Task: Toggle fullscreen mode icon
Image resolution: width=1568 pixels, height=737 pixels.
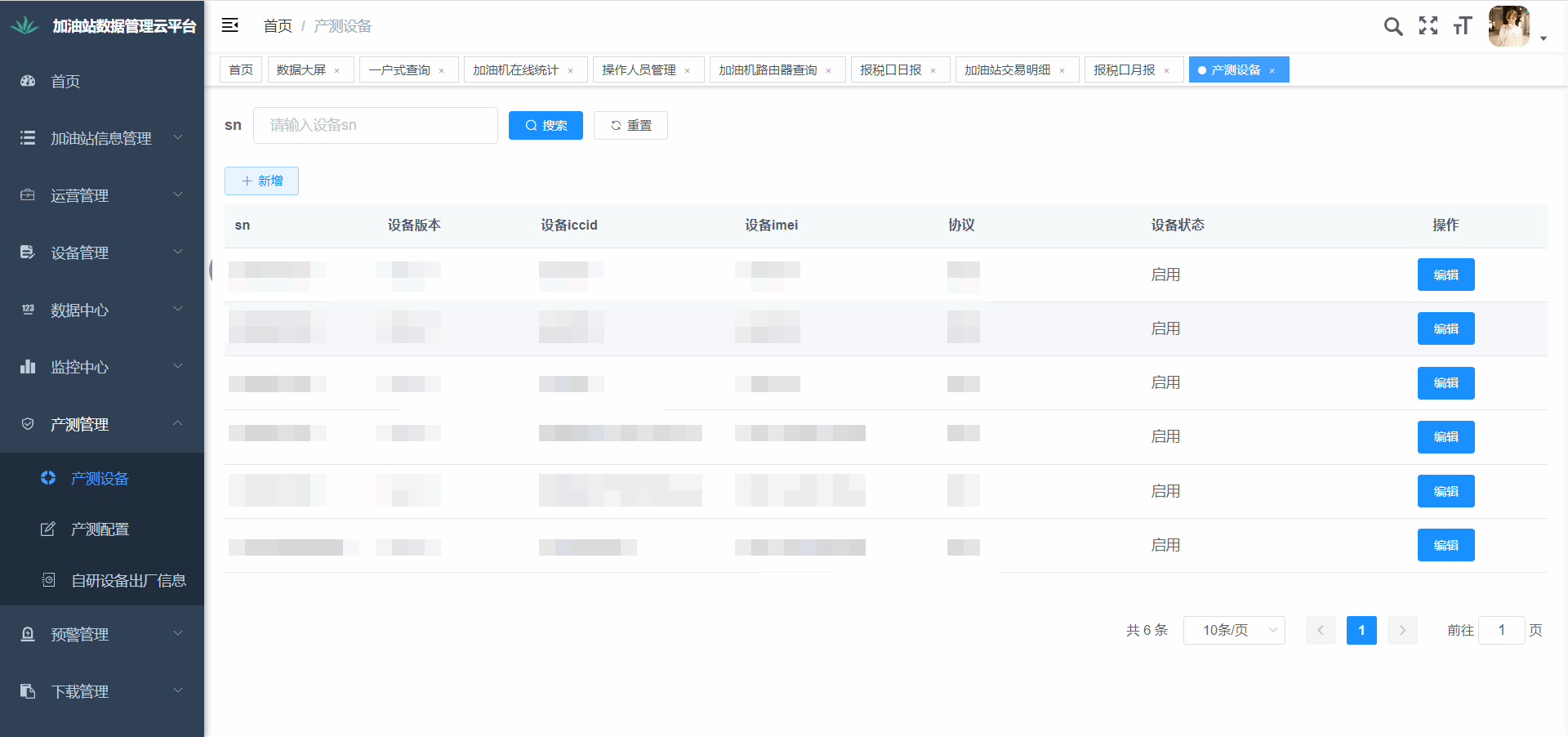Action: (1428, 26)
